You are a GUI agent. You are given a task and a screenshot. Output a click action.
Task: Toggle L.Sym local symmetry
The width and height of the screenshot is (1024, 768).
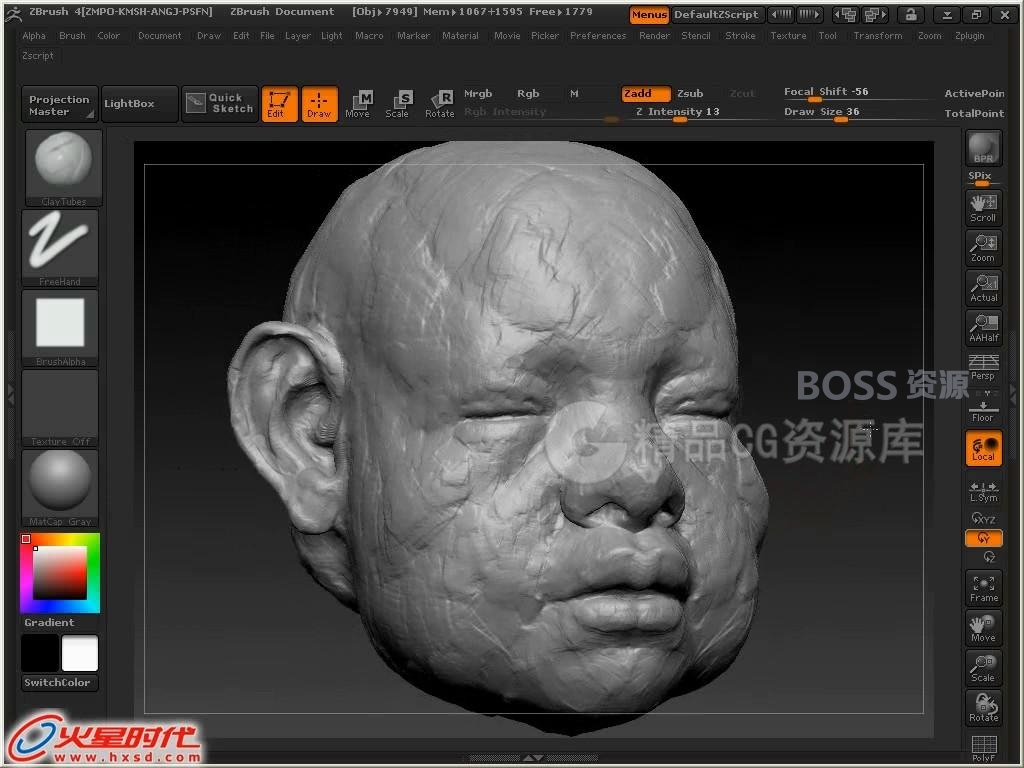pos(984,491)
